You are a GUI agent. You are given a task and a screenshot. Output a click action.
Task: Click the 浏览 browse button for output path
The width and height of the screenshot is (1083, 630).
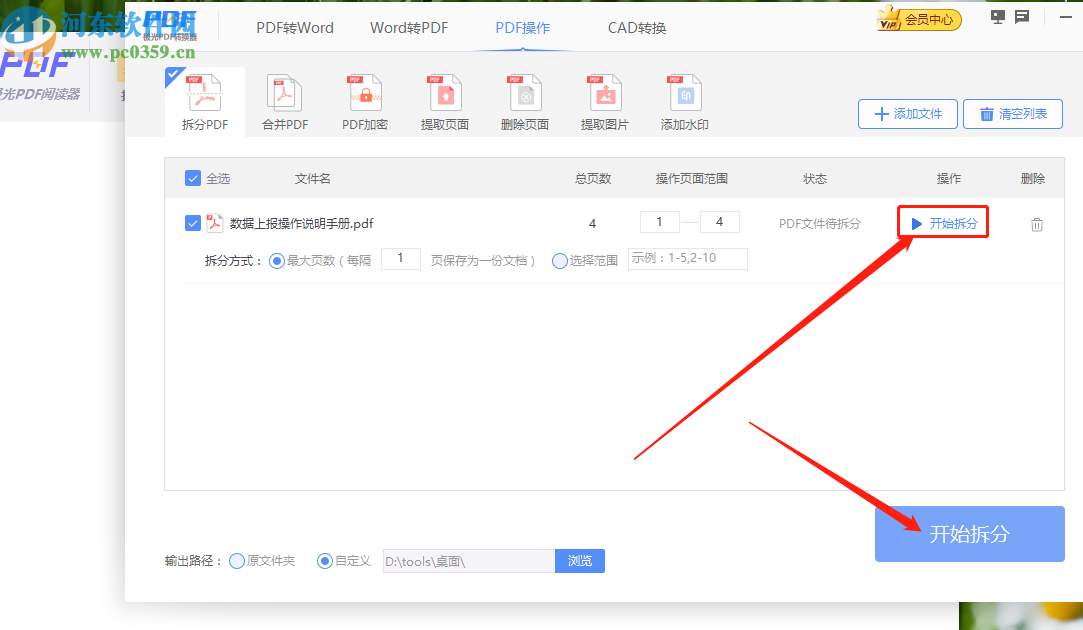pyautogui.click(x=580, y=560)
